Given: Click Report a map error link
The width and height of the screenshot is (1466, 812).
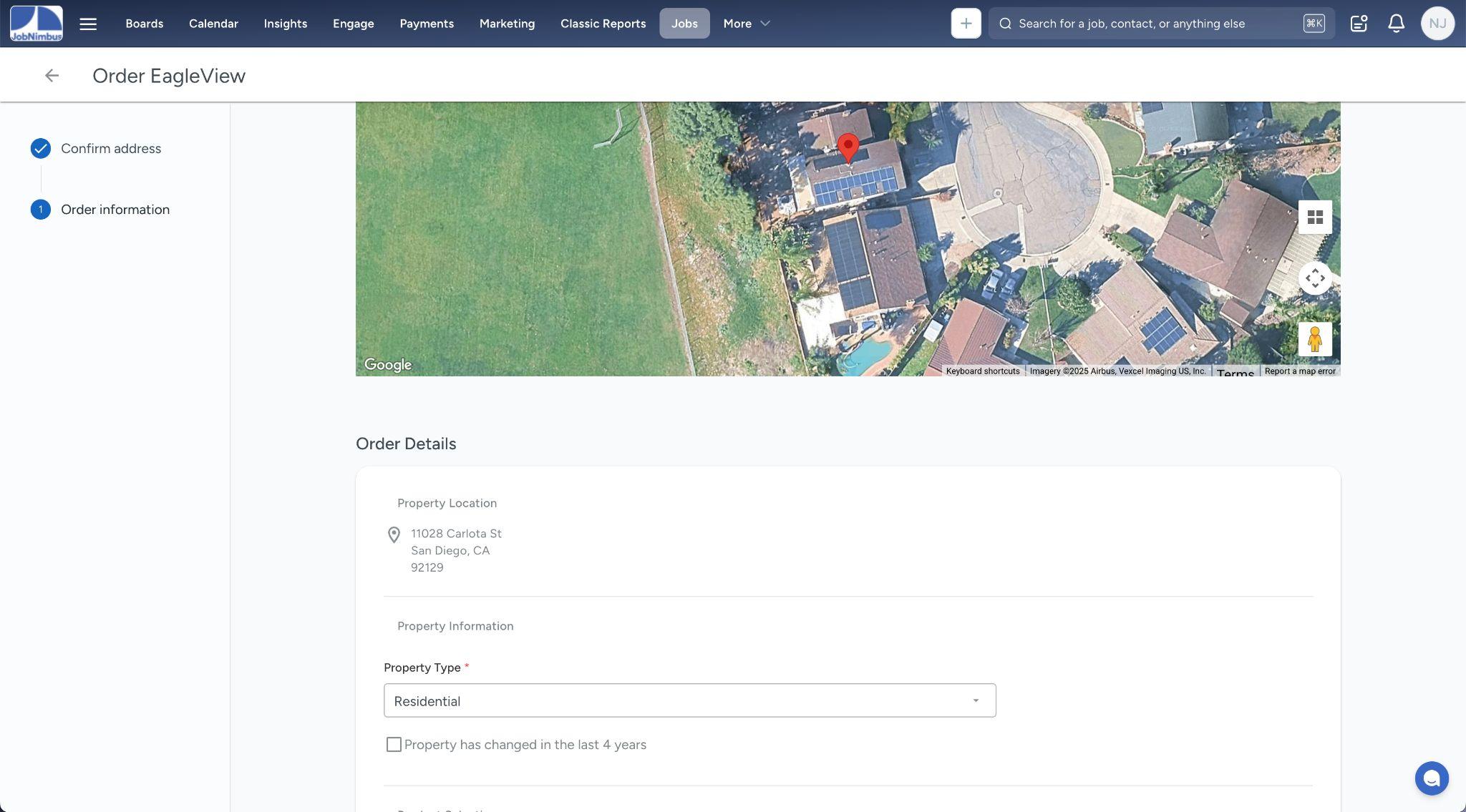Looking at the screenshot, I should pyautogui.click(x=1299, y=371).
